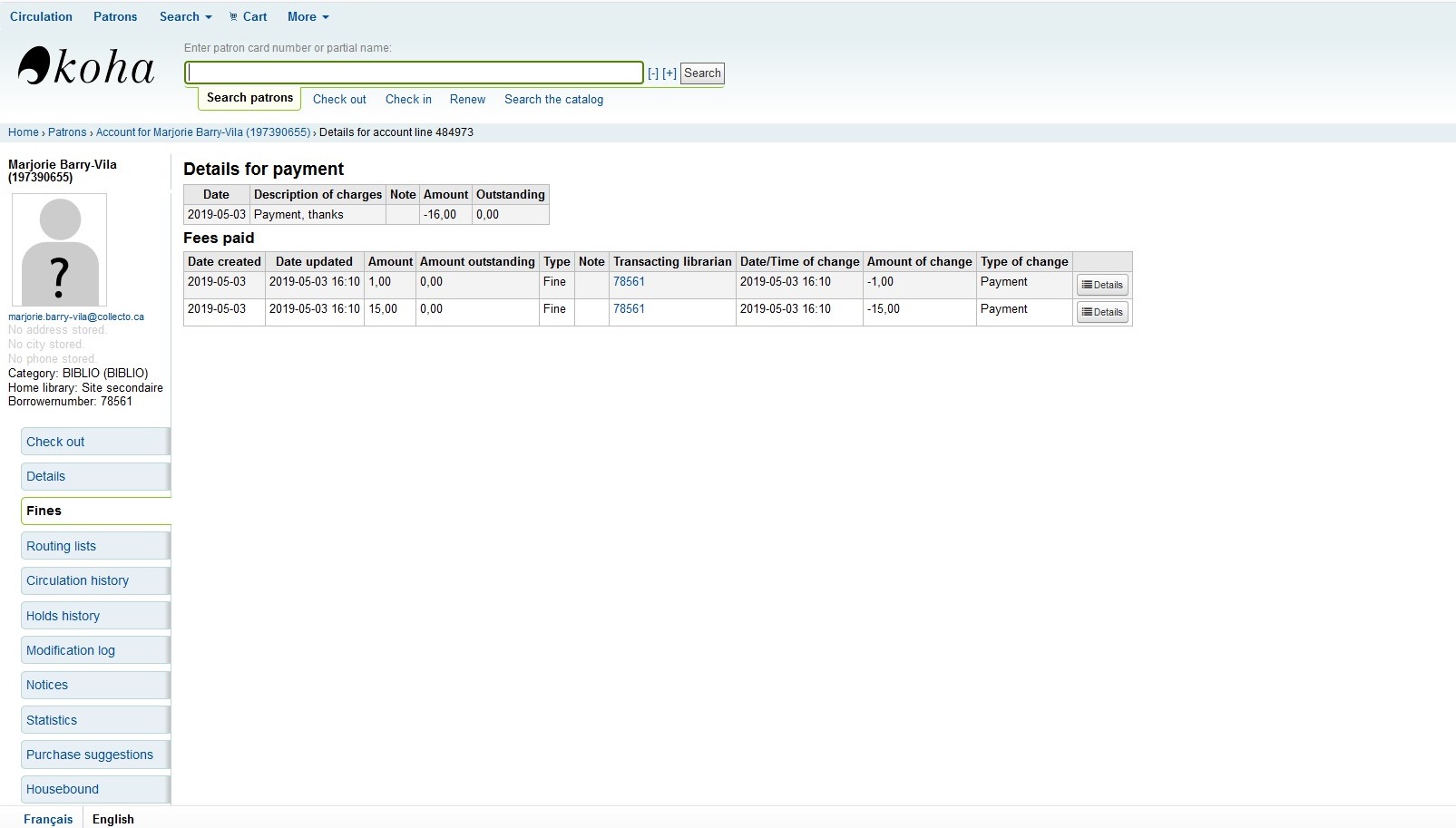Click the Koha logo
The width and height of the screenshot is (1456, 828).
click(x=86, y=67)
